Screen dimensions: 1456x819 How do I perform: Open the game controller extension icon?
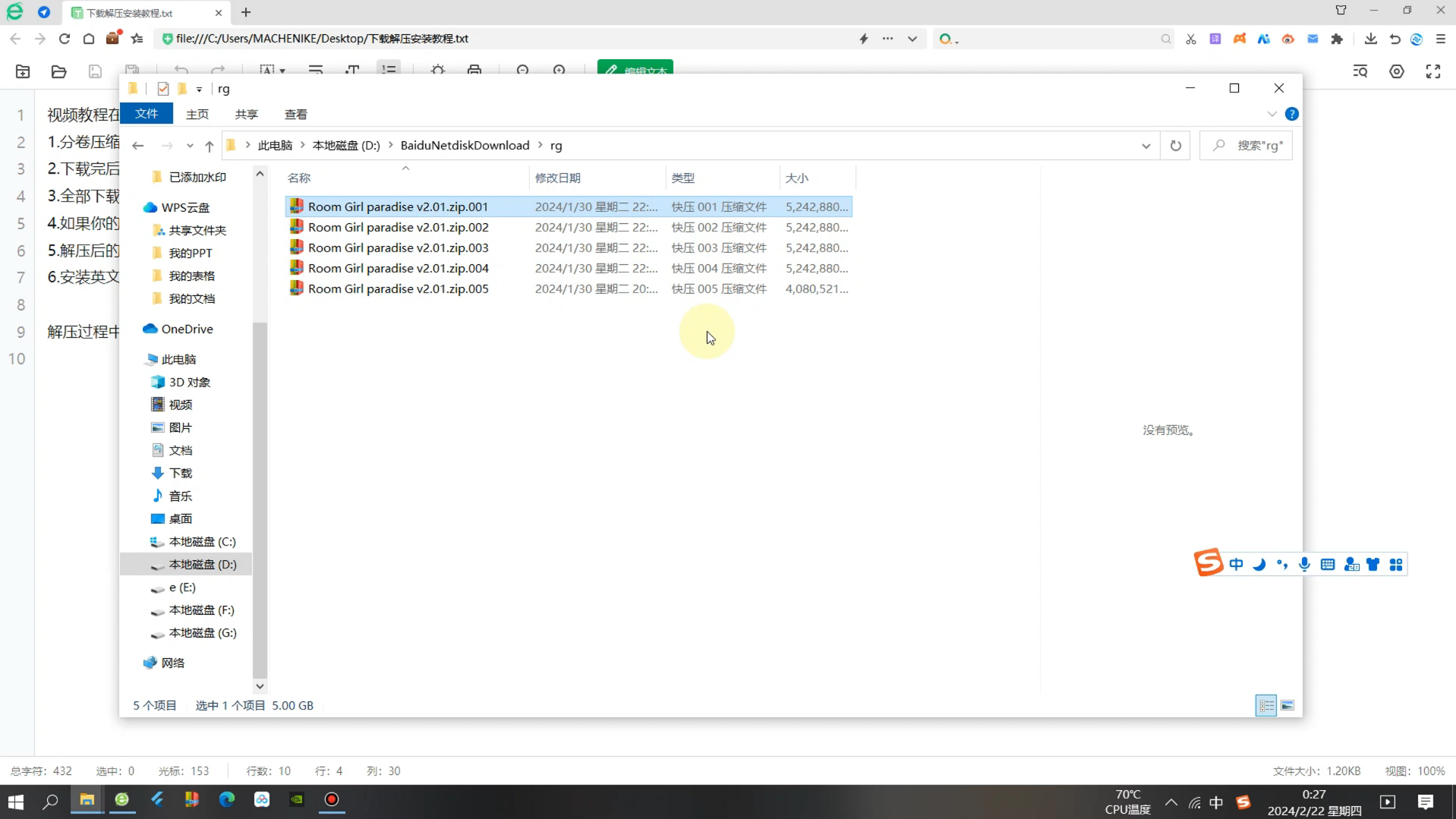pos(1240,39)
